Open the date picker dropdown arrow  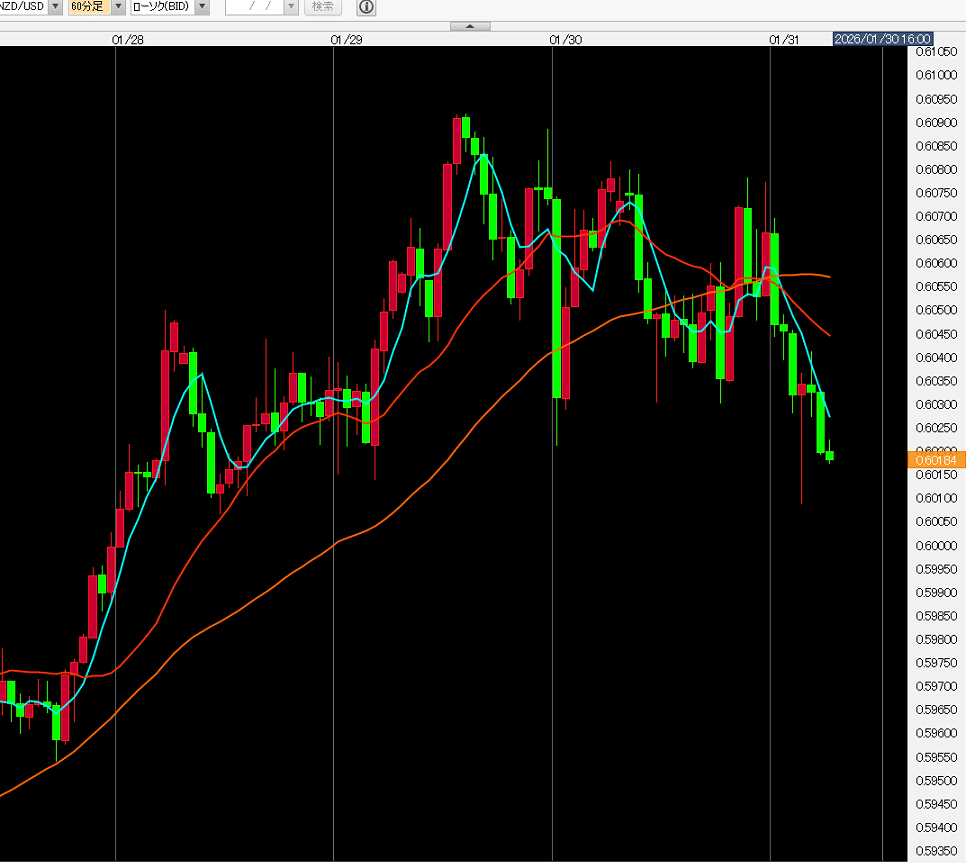(x=291, y=6)
